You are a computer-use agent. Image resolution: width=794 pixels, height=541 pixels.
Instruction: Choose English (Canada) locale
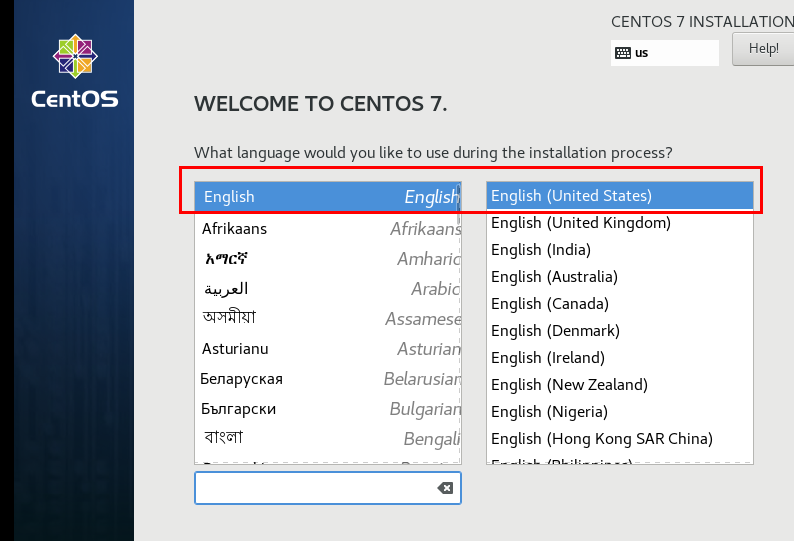(x=620, y=303)
